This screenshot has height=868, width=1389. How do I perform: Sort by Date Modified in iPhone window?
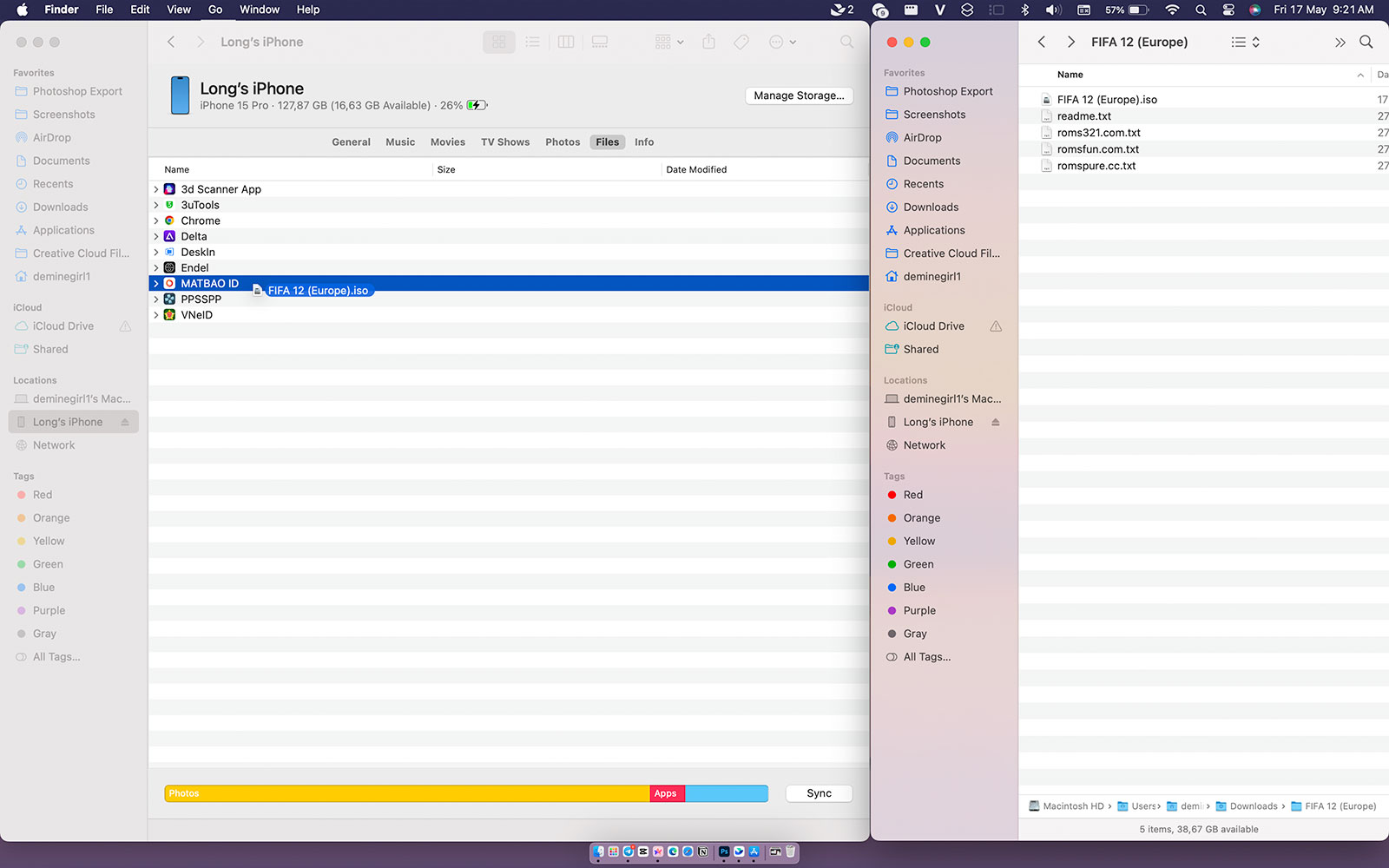tap(696, 169)
